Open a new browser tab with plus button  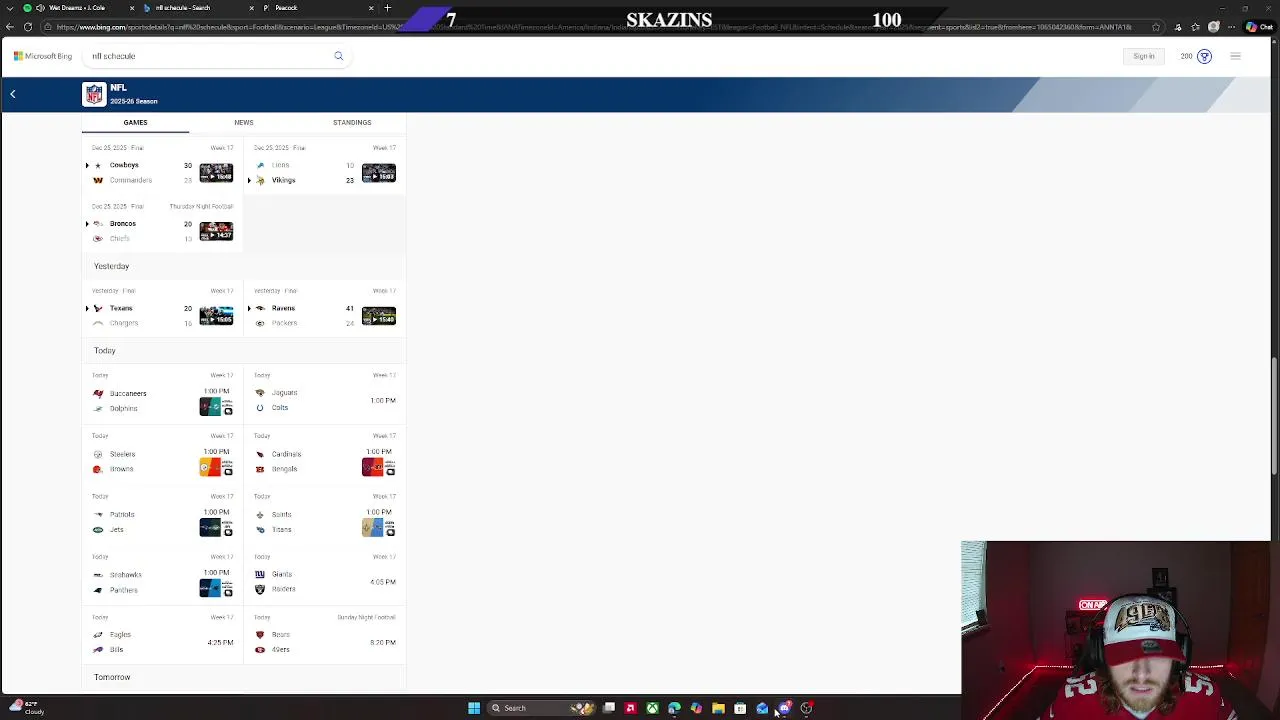(x=387, y=8)
